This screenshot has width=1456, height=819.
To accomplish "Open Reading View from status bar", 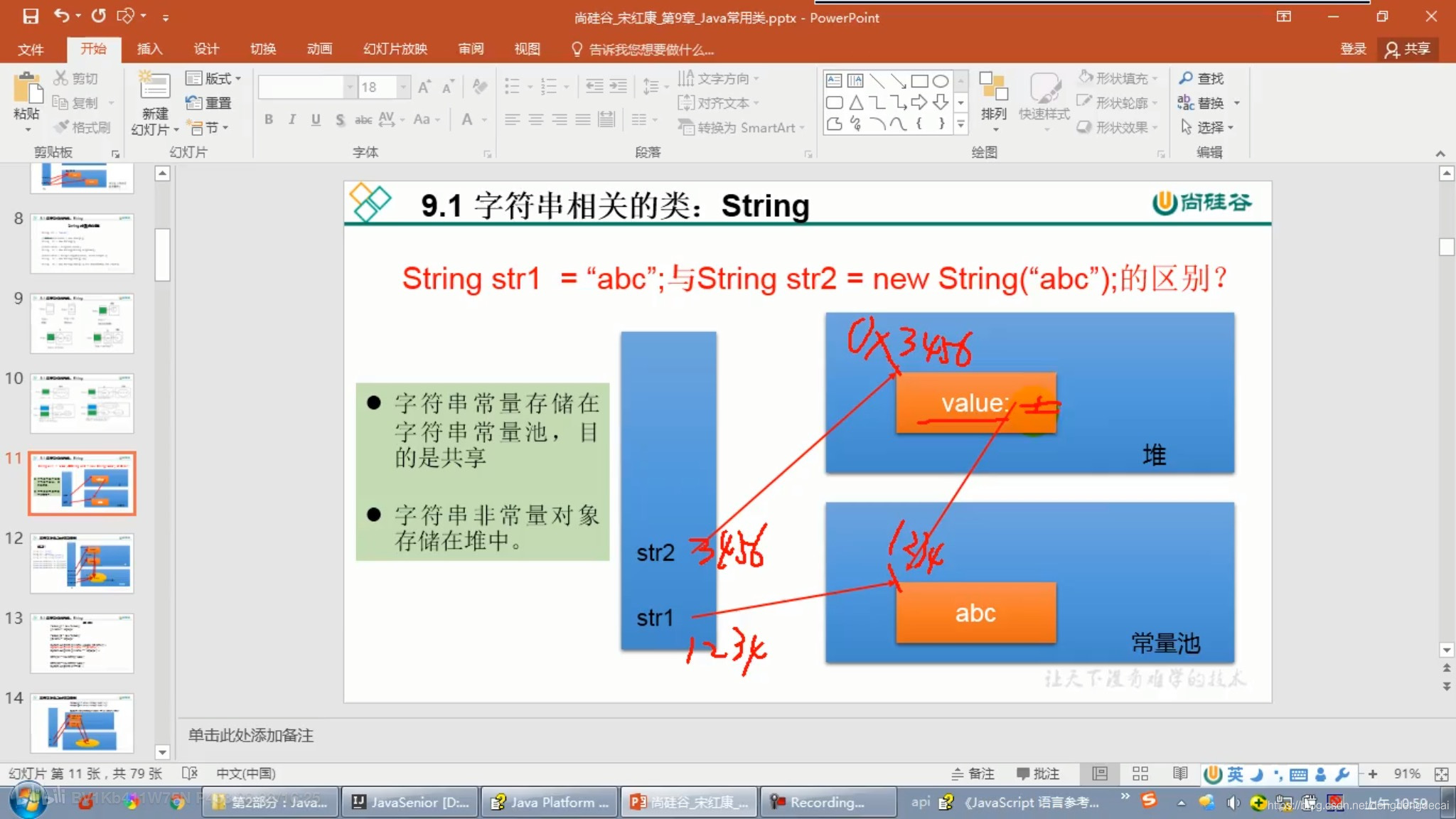I will [x=1180, y=773].
